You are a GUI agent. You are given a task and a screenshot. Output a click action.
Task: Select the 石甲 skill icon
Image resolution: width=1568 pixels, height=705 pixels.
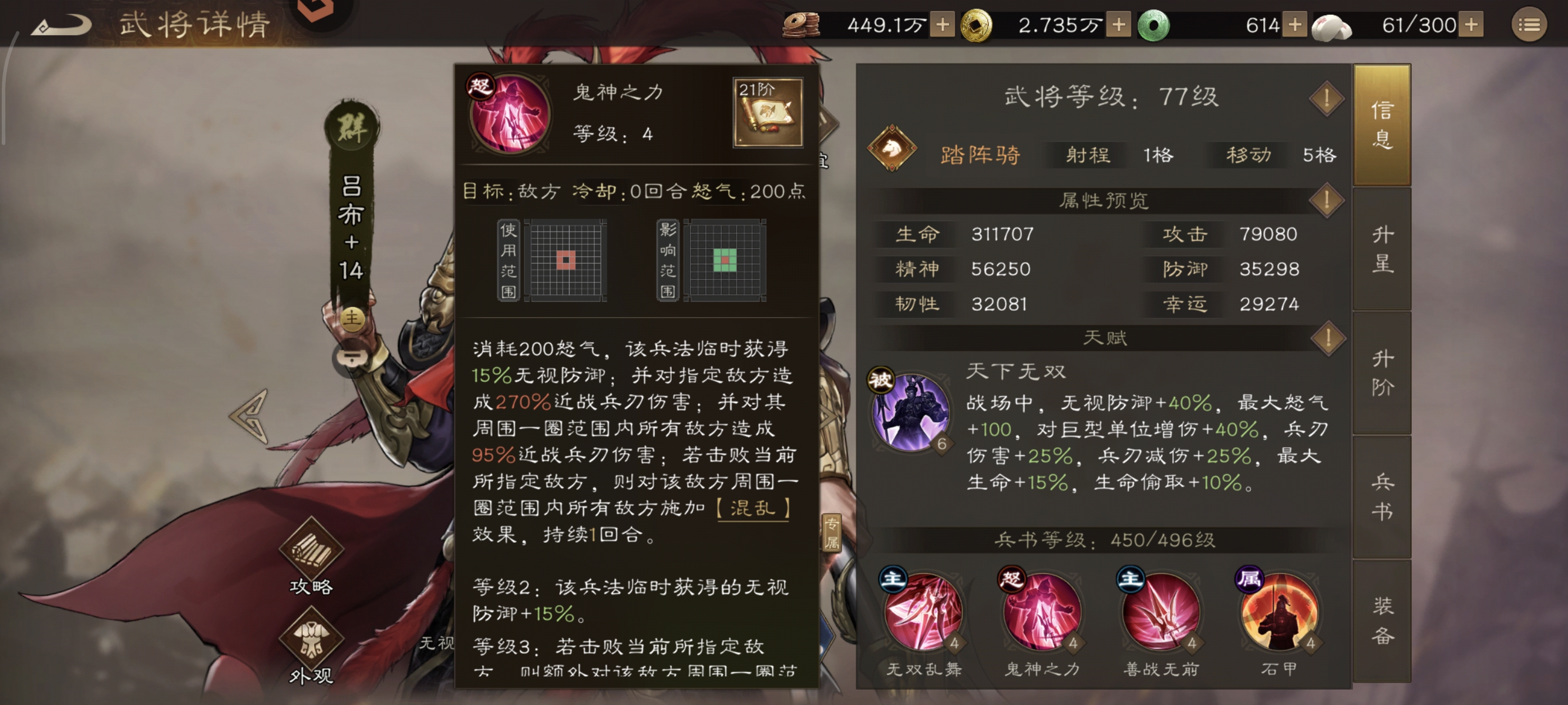click(1279, 610)
